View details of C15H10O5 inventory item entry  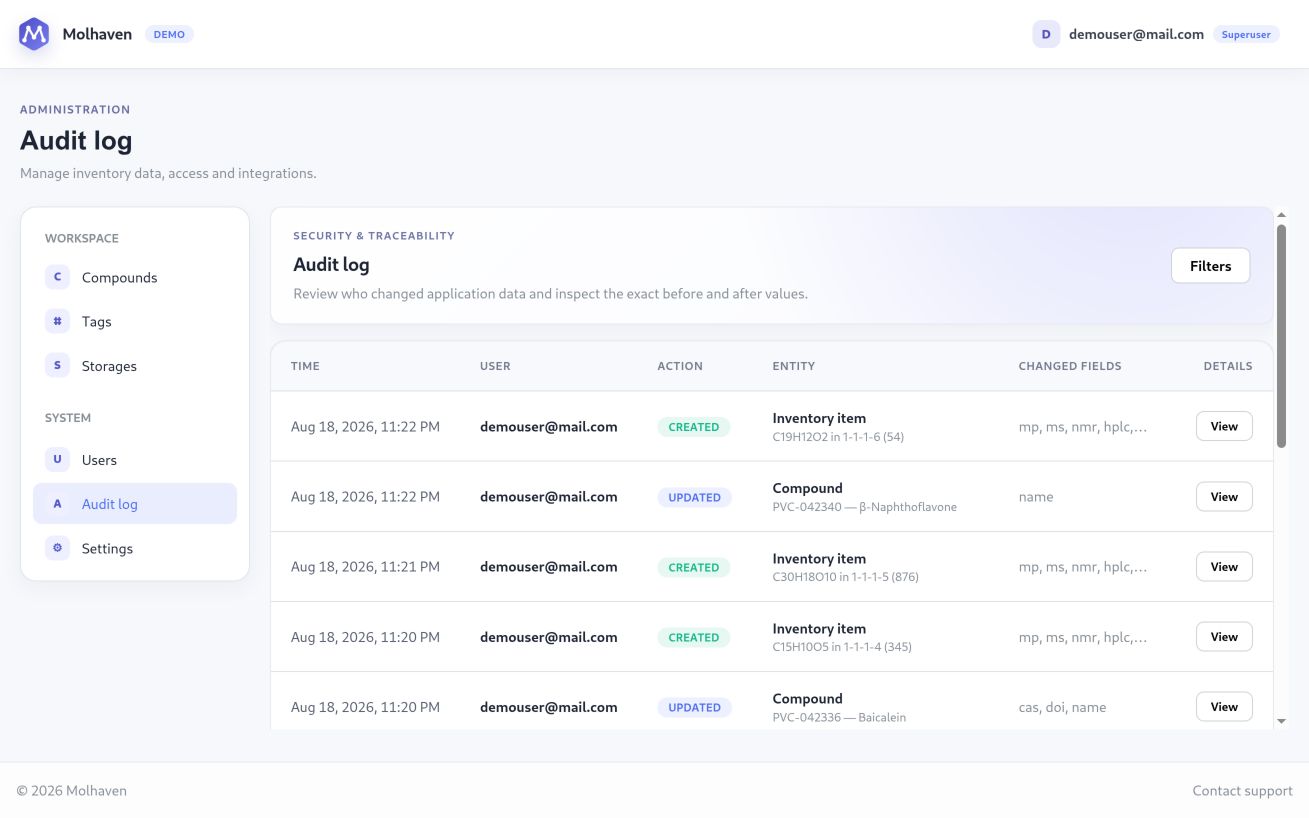1224,636
